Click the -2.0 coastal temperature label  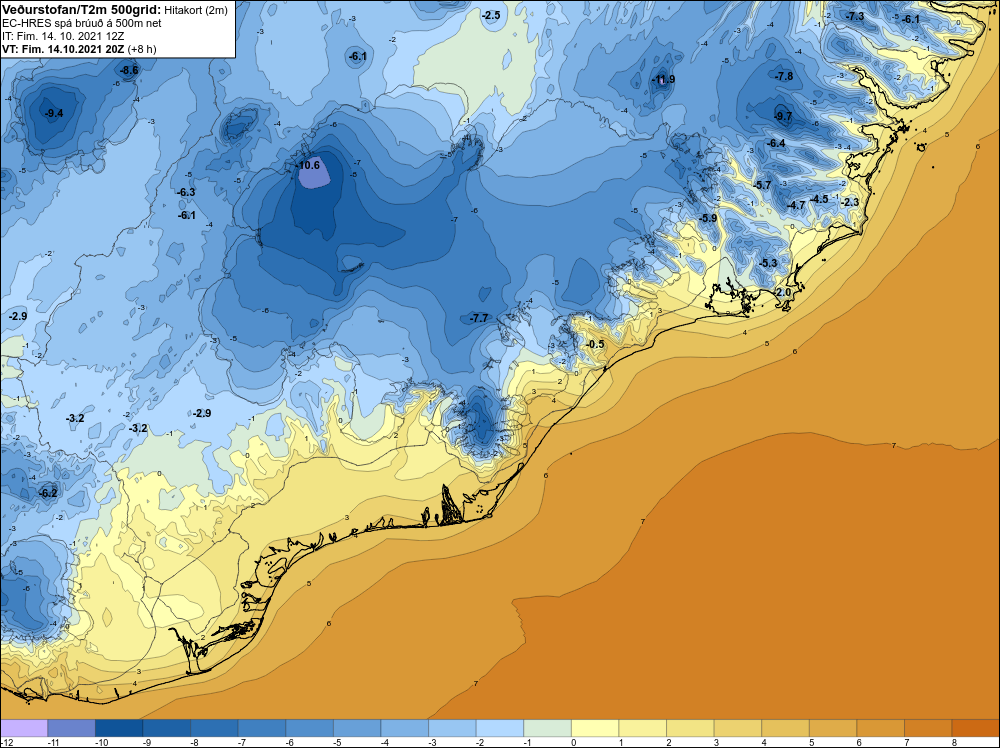[783, 292]
